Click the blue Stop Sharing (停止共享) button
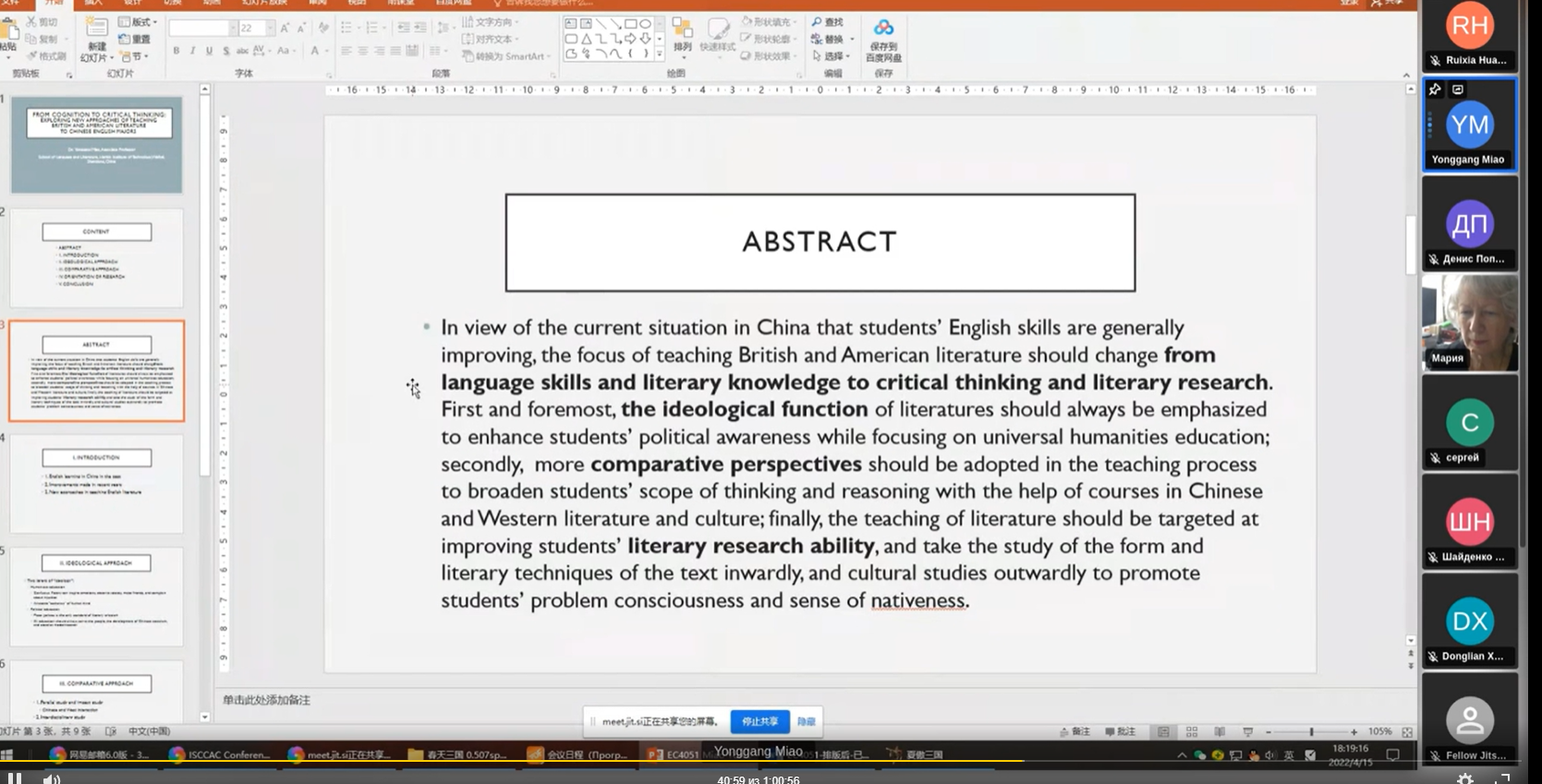The image size is (1542, 784). pyautogui.click(x=760, y=721)
